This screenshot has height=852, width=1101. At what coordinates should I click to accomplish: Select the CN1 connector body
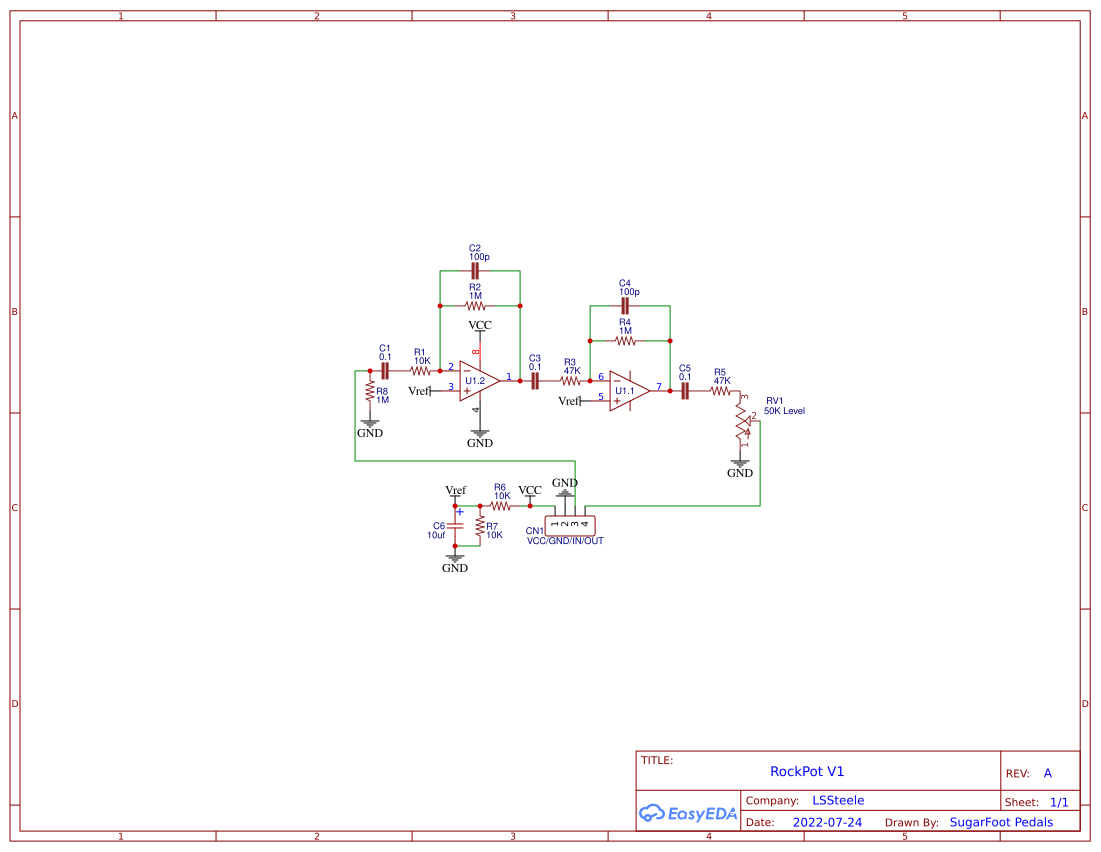click(x=570, y=525)
